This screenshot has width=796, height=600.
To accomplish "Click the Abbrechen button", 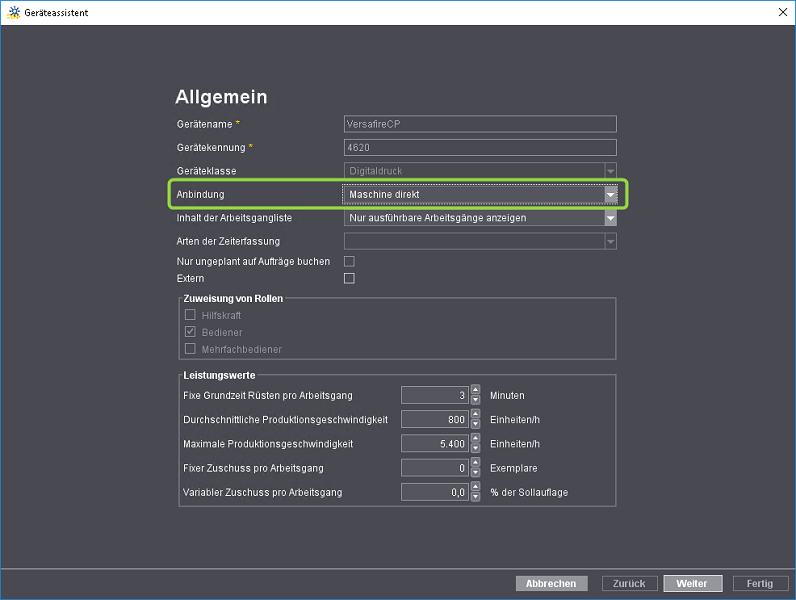I will click(x=551, y=583).
